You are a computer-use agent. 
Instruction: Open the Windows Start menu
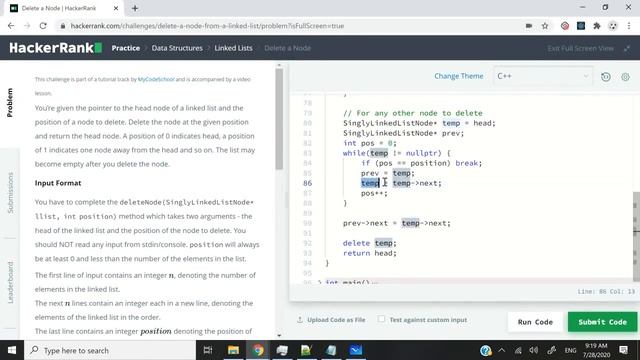click(x=12, y=350)
